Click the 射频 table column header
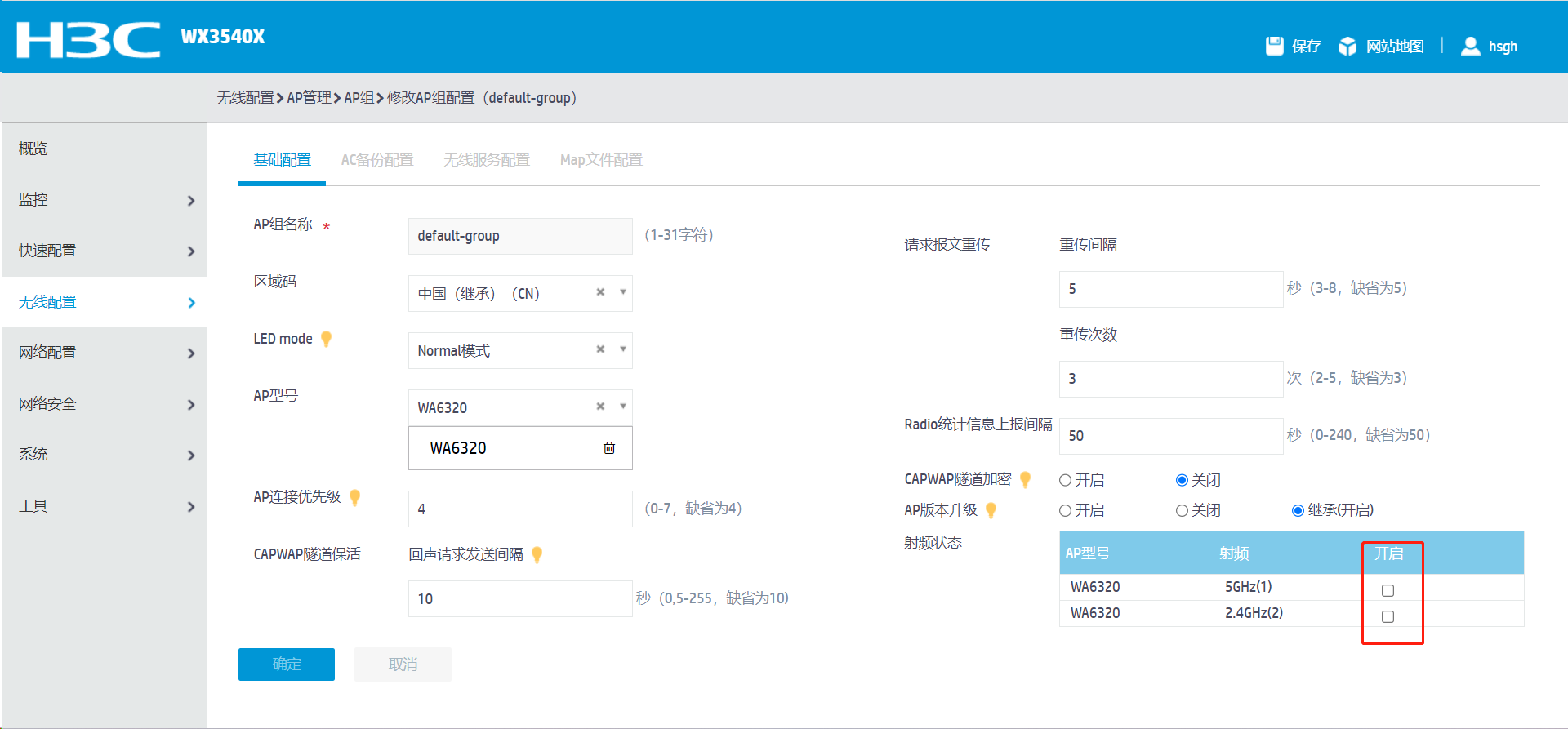The width and height of the screenshot is (1568, 729). point(1234,553)
